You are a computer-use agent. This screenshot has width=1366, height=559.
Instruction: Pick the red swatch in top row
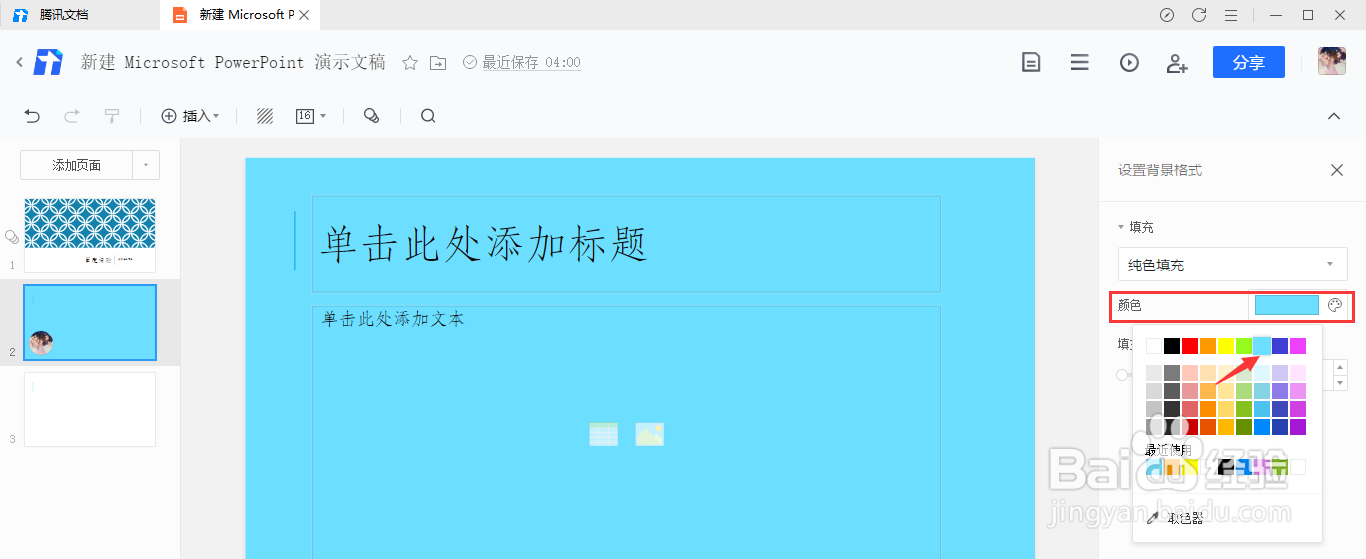click(x=1190, y=346)
